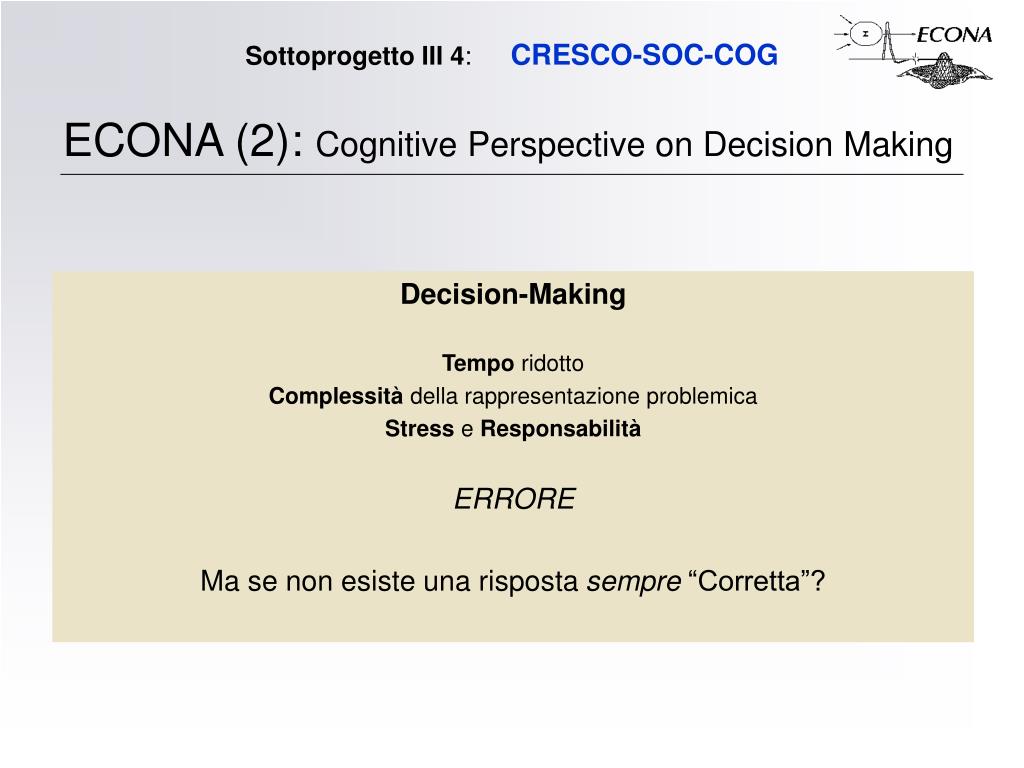Click the bold word Tempo
The image size is (1024, 768).
(x=478, y=363)
